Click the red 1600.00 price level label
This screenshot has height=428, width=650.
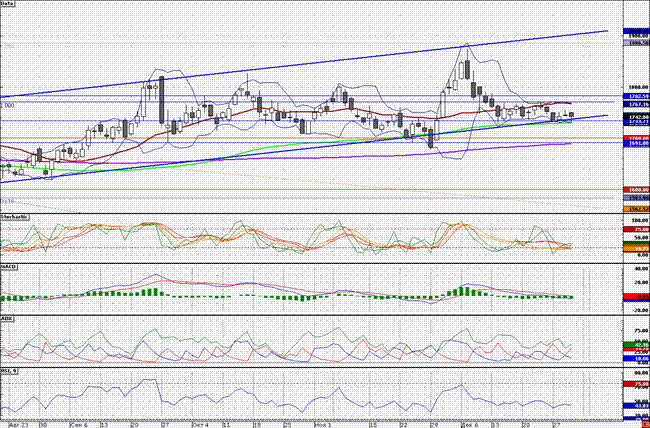tap(636, 190)
